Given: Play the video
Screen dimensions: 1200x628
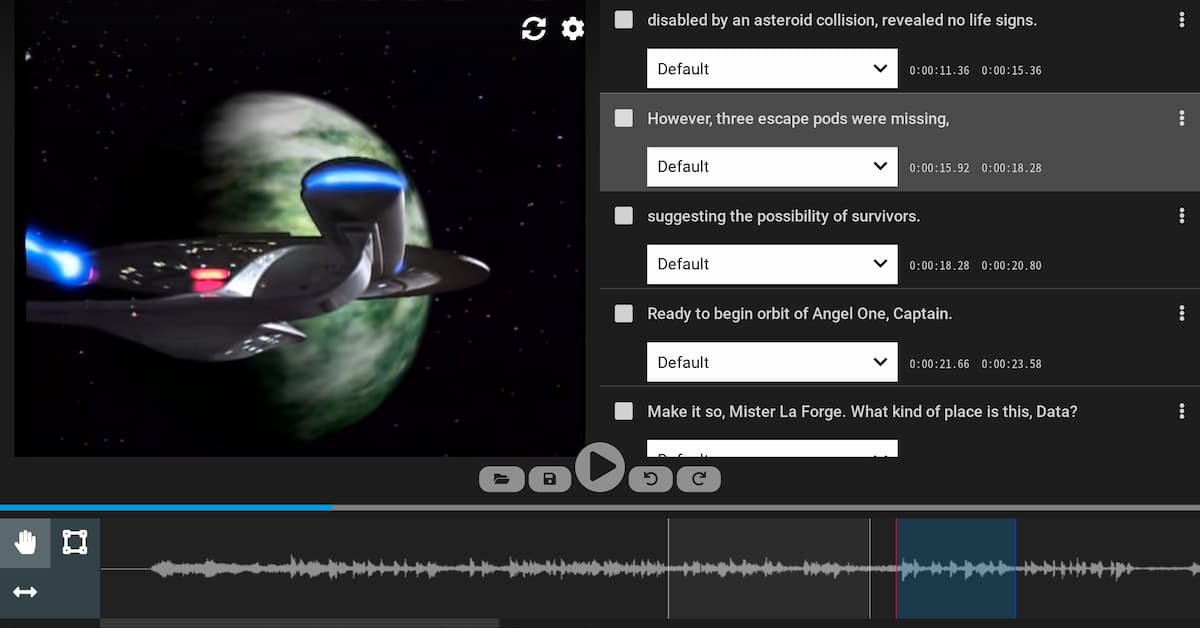Looking at the screenshot, I should point(600,467).
